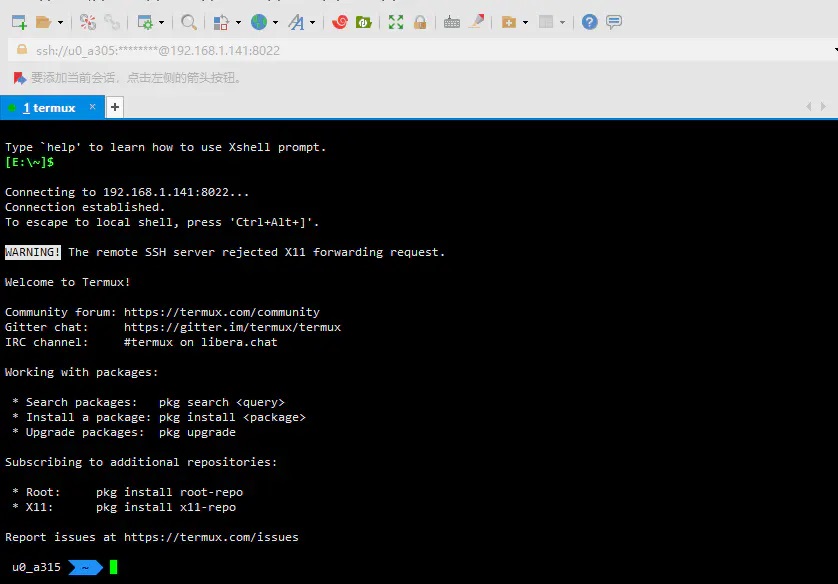This screenshot has height=584, width=838.
Task: Open the Find magnifier tool
Action: [x=189, y=22]
